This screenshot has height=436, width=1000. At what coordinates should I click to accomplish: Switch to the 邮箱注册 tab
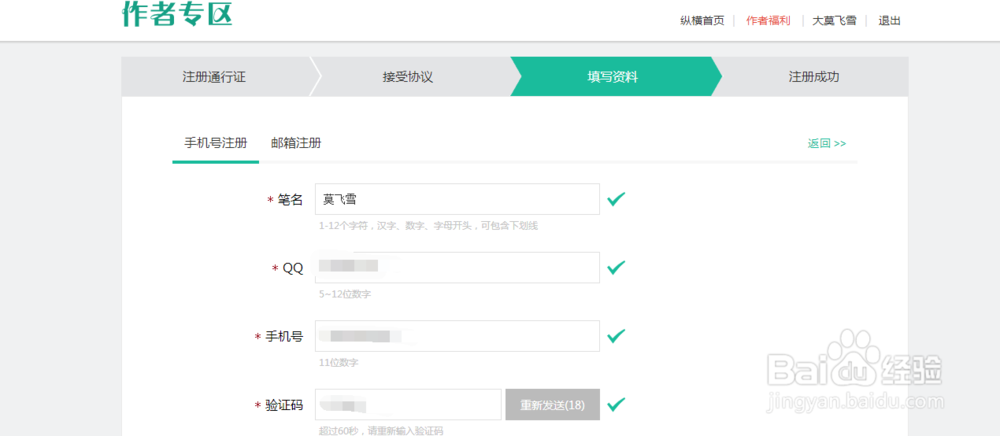(x=296, y=143)
